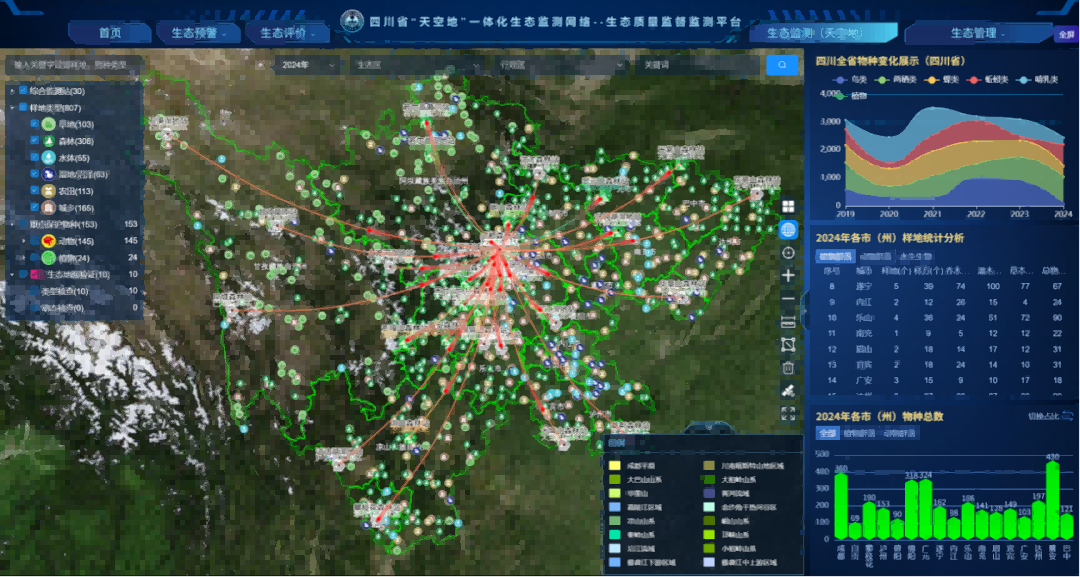Zoom in the map with plus icon
The width and height of the screenshot is (1080, 577).
tap(788, 275)
